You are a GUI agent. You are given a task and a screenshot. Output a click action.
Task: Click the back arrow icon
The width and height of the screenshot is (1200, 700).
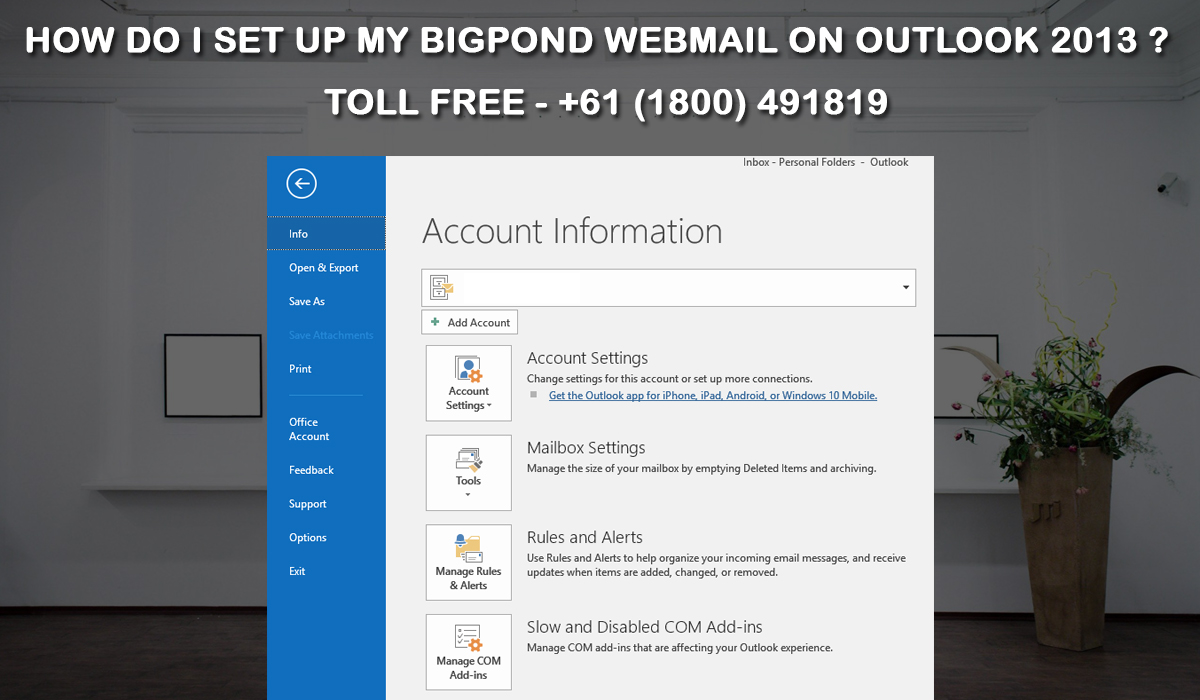(300, 183)
